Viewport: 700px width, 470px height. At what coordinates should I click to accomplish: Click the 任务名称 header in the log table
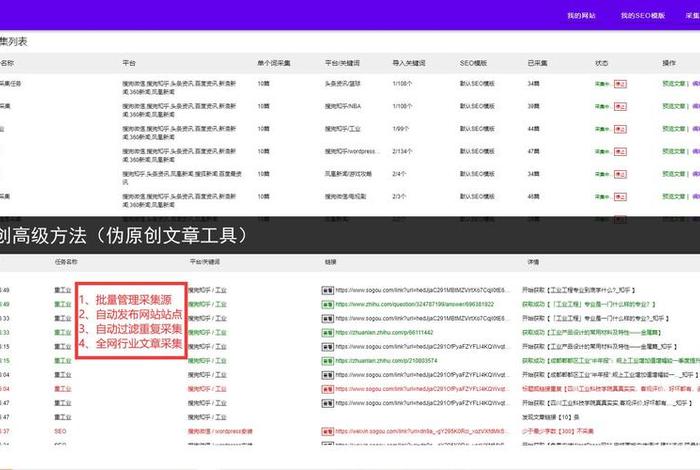click(x=66, y=262)
